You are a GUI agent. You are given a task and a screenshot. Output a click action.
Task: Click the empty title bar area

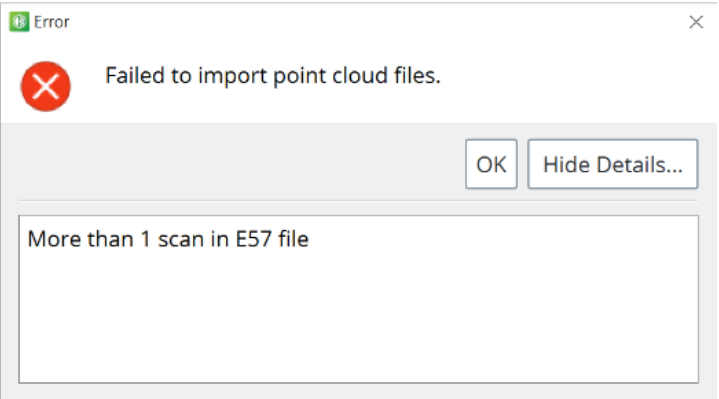[x=376, y=22]
